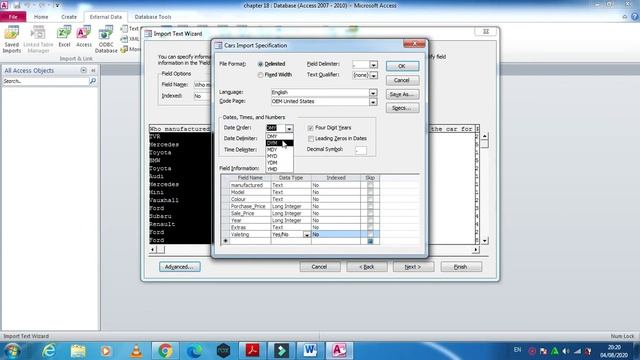Select the Fixed Width file format option
The width and height of the screenshot is (640, 360).
point(260,75)
